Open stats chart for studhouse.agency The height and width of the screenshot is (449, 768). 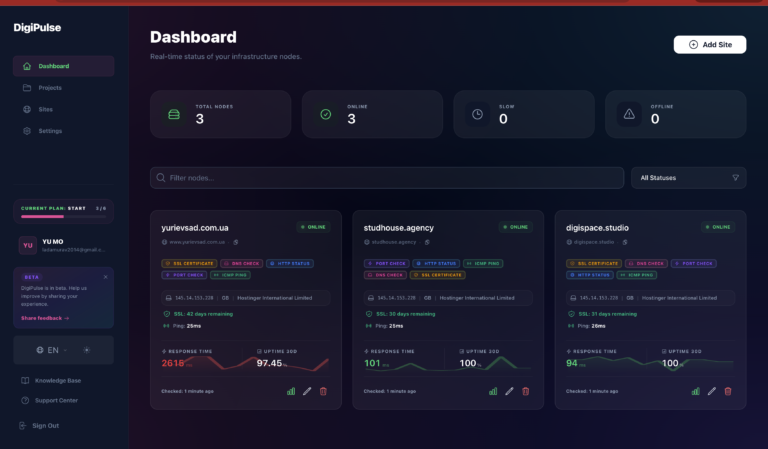click(x=493, y=391)
